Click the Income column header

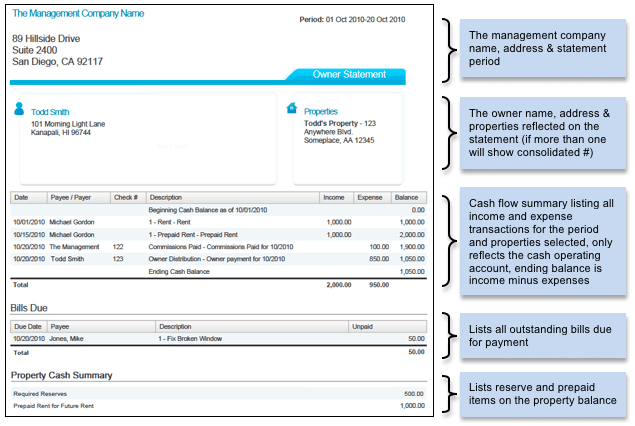333,197
